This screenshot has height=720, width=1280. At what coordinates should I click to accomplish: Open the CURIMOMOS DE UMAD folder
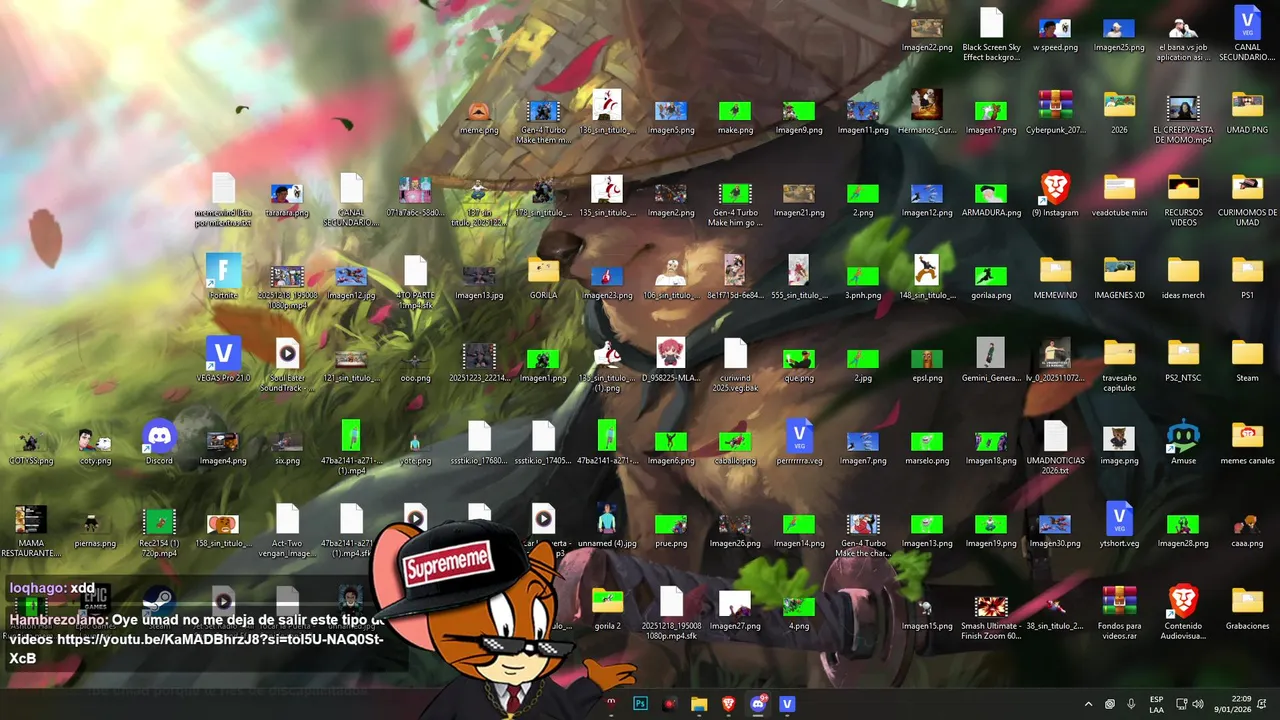[1247, 200]
